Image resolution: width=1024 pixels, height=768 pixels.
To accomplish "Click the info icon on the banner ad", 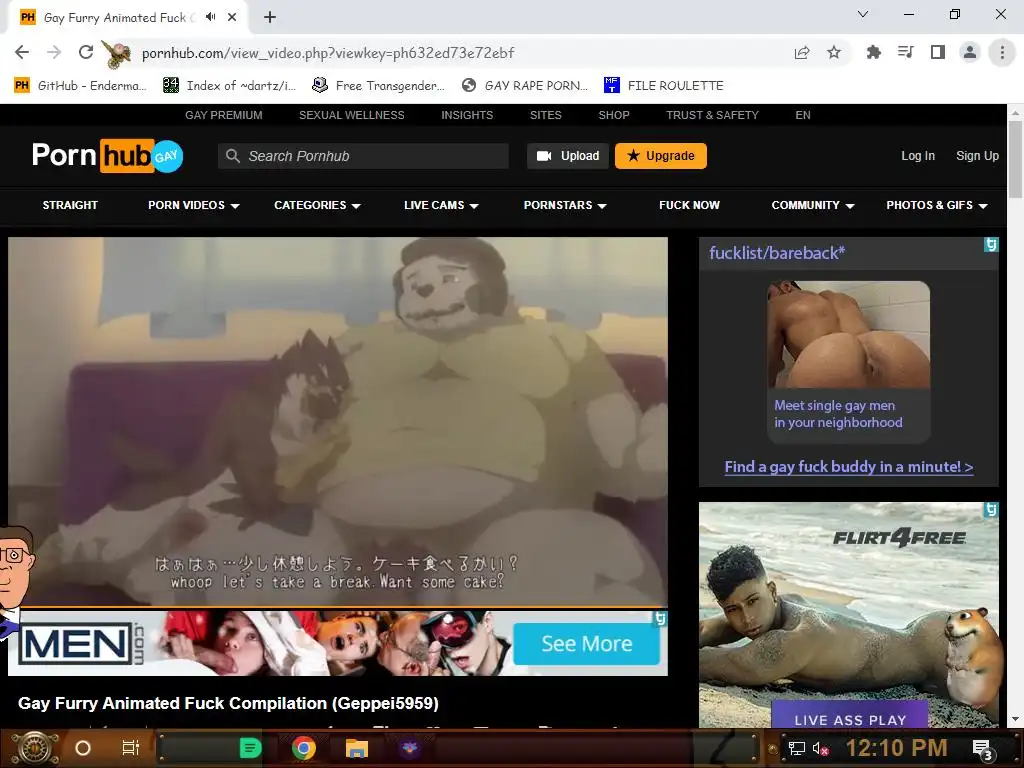I will (661, 618).
